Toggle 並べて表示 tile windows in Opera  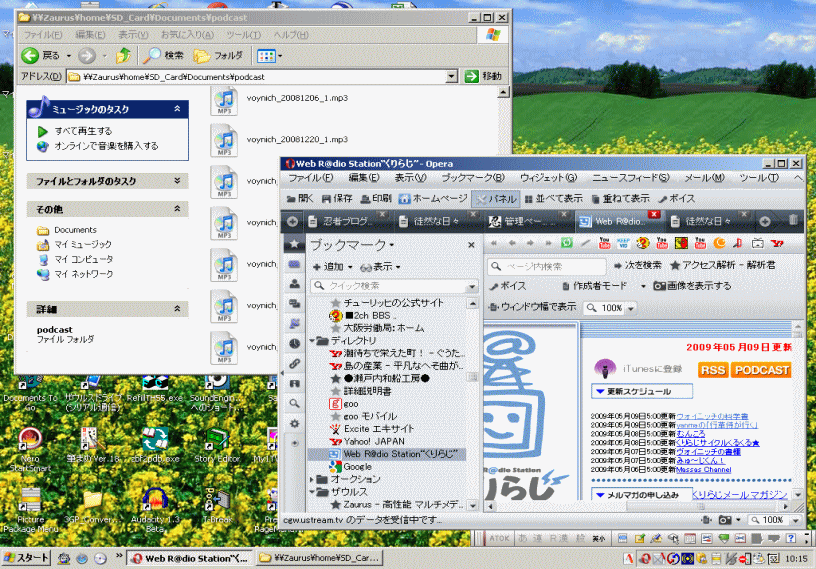tap(553, 199)
